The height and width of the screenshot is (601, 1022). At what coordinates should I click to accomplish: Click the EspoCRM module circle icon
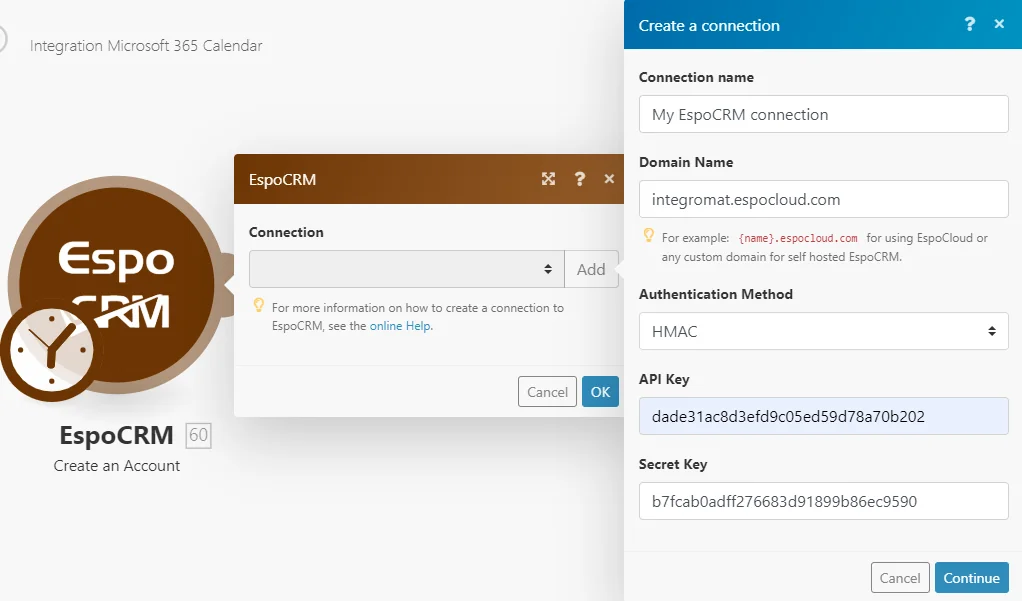pos(117,284)
